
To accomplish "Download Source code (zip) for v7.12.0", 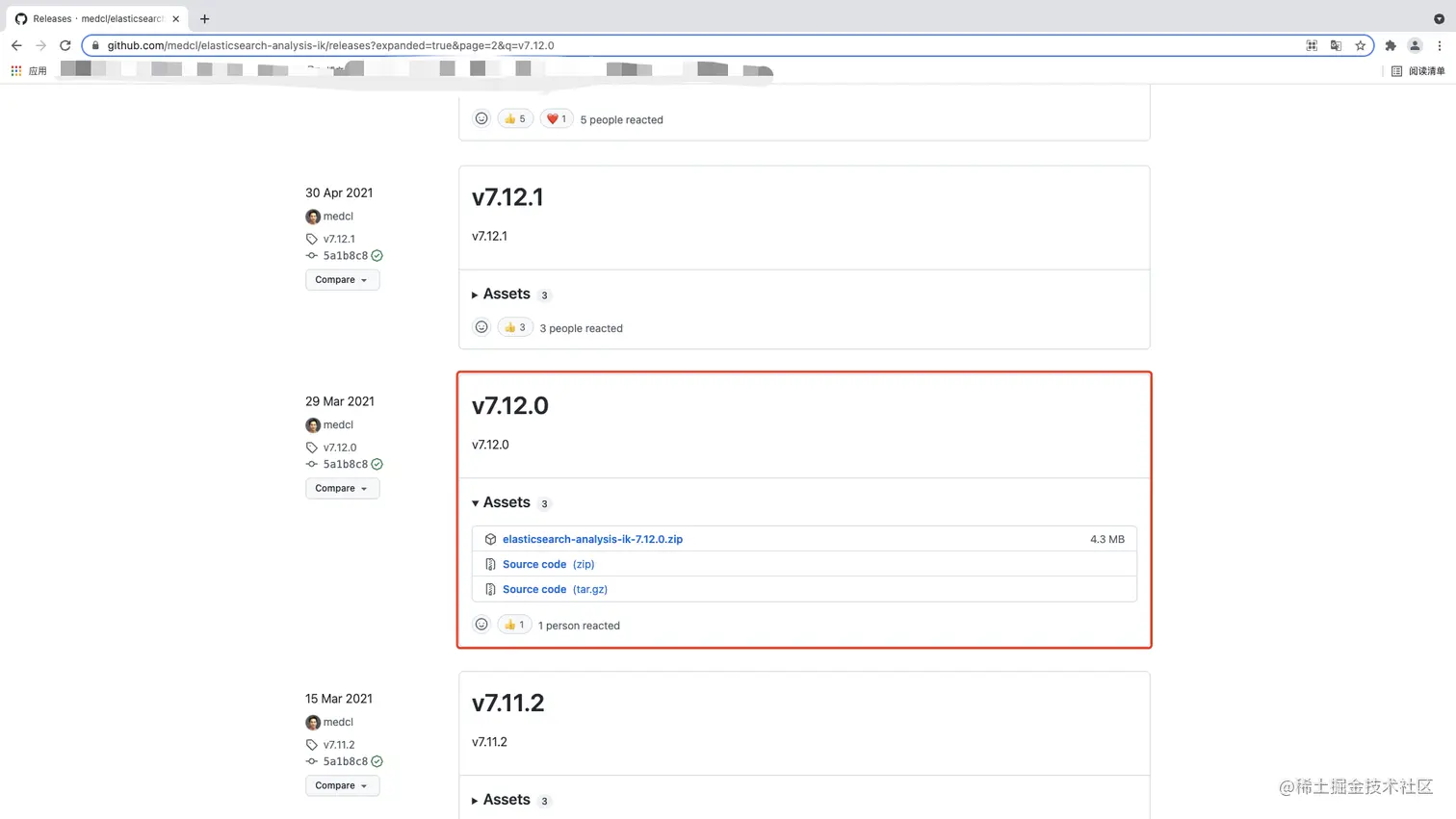I will pyautogui.click(x=549, y=564).
